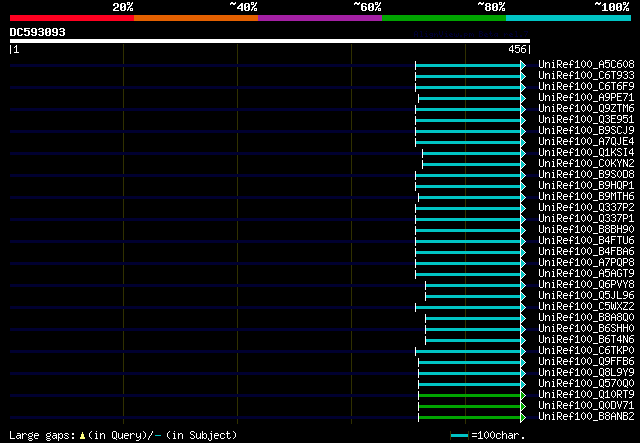Select the UniRef100_Q1KSI4 label
Viewport: 640px width, 443px height.
(586, 153)
